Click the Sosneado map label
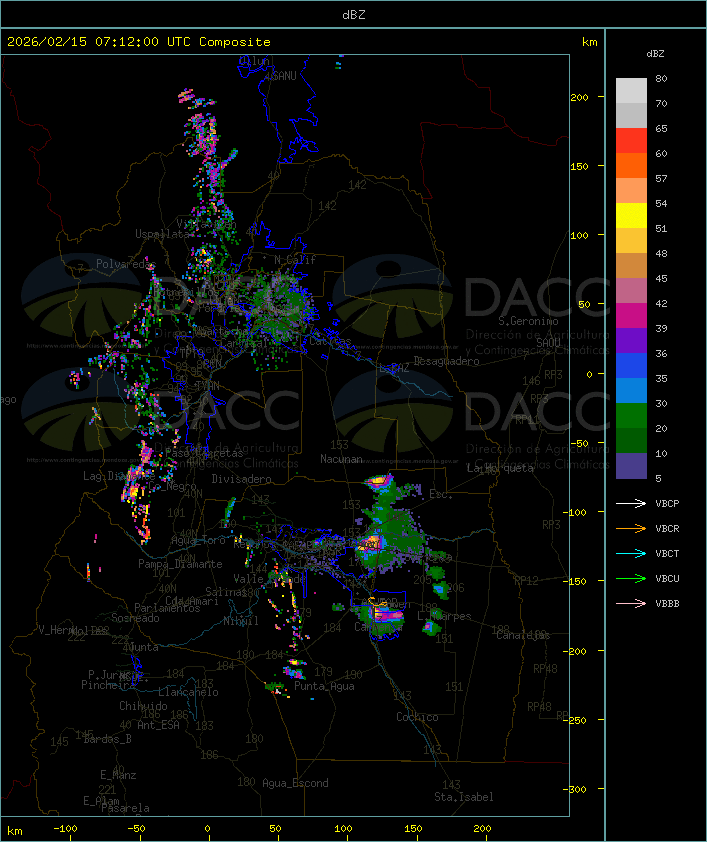Viewport: 707px width, 842px height. (x=135, y=618)
